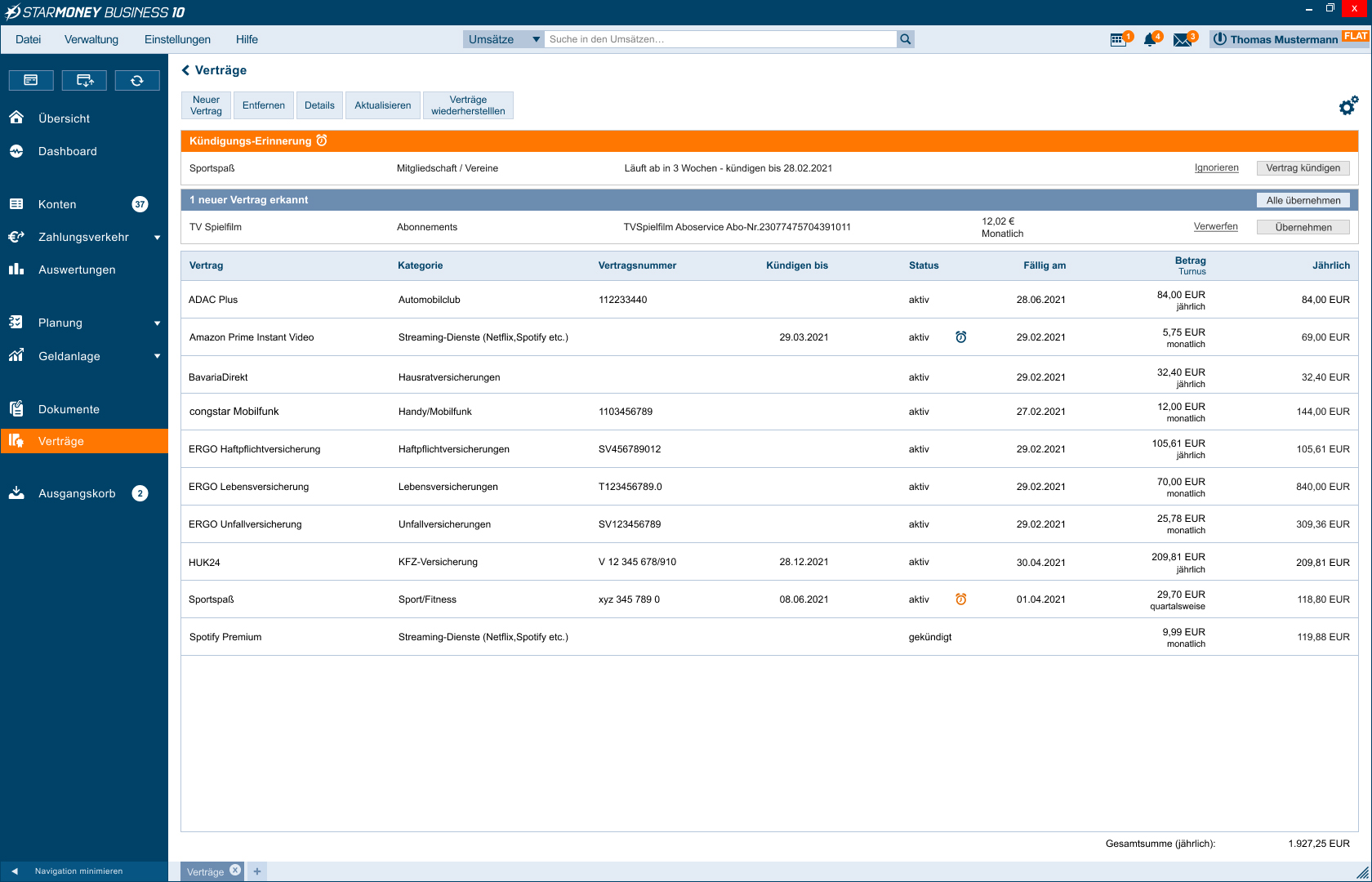Click the alarm icon in Kündigungs-Erinnerung header
This screenshot has width=1372, height=882.
coord(322,140)
